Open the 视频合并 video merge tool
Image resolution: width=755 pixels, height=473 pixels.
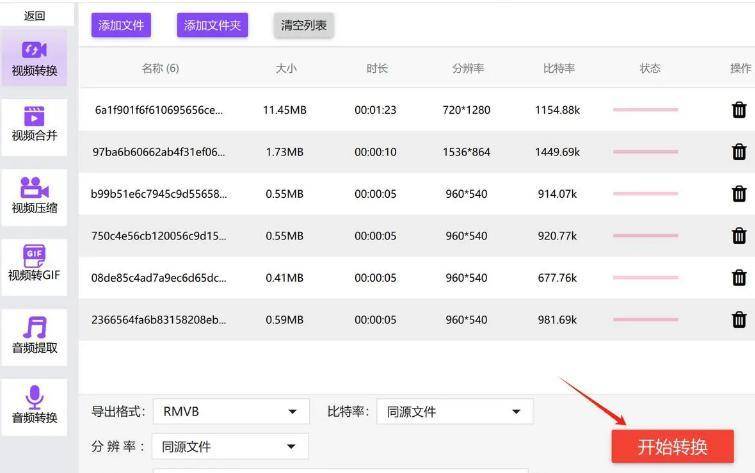(35, 124)
